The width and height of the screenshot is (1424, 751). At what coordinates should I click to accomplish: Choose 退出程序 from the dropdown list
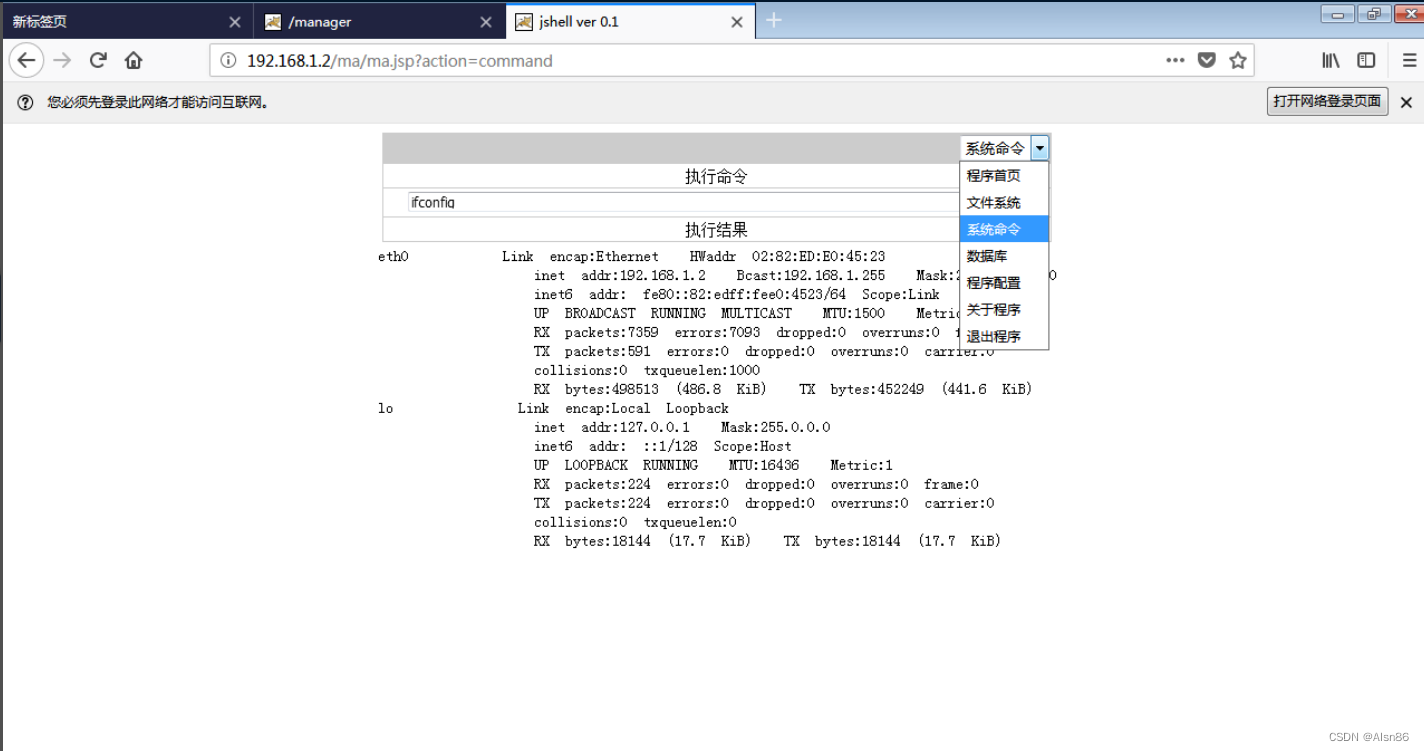[1004, 337]
